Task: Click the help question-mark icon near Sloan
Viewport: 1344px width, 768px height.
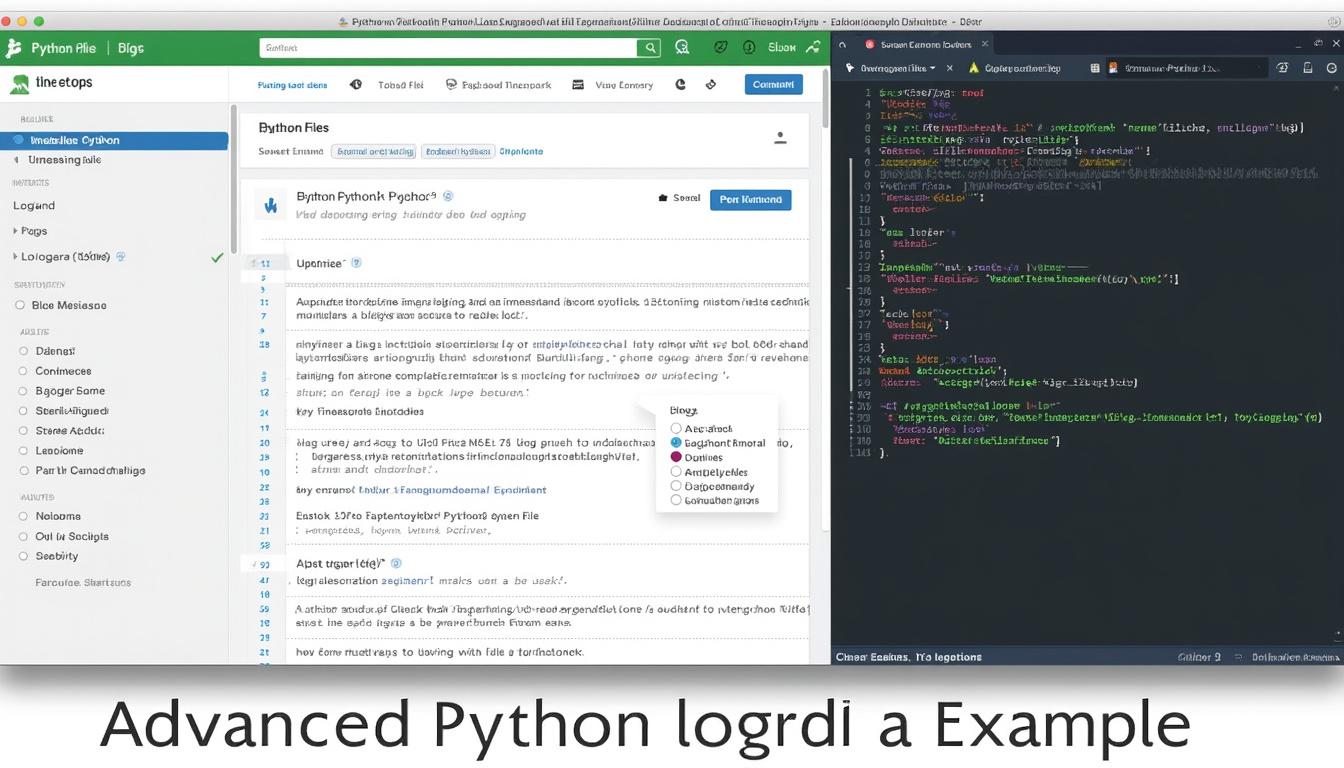Action: pyautogui.click(x=748, y=47)
